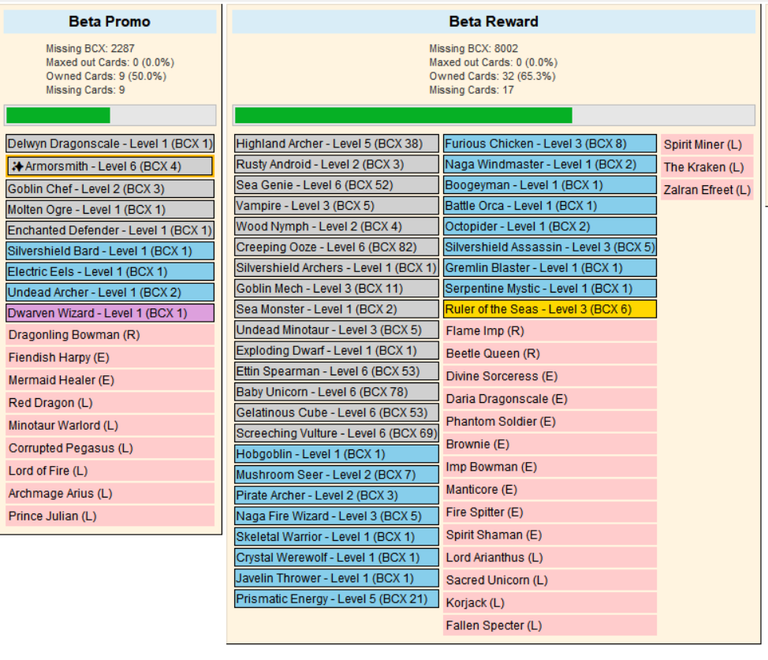Open the Dwarven Wizard Level 1 entry
This screenshot has height=660, width=768.
point(110,313)
